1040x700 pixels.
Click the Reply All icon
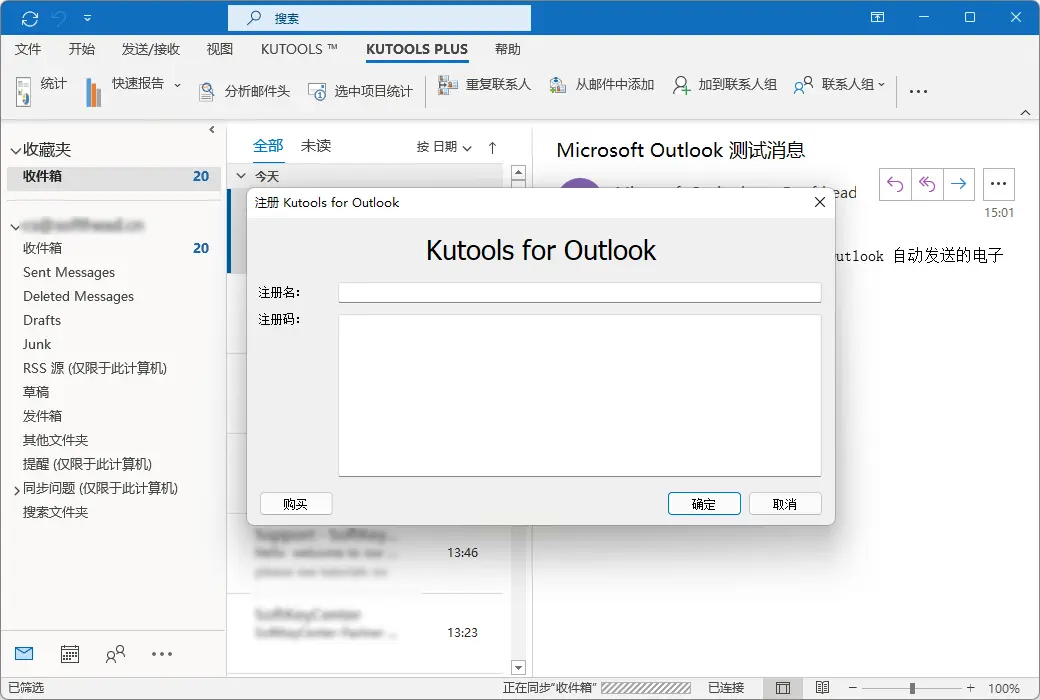tap(927, 184)
